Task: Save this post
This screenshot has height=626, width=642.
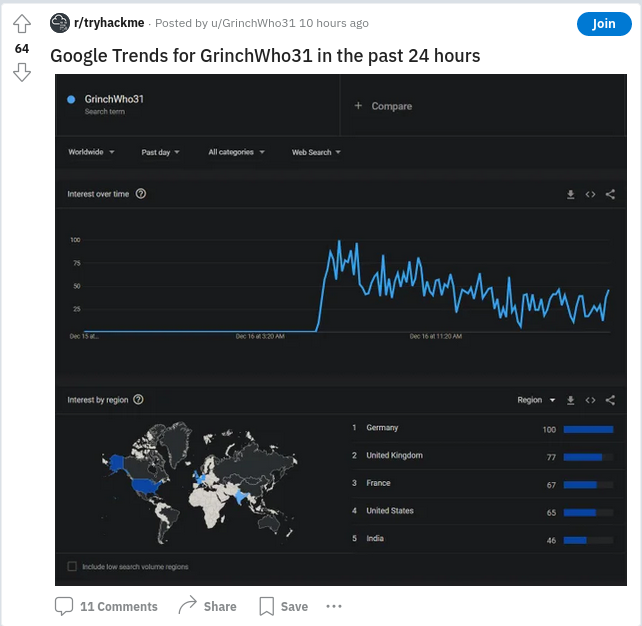Action: (x=283, y=606)
